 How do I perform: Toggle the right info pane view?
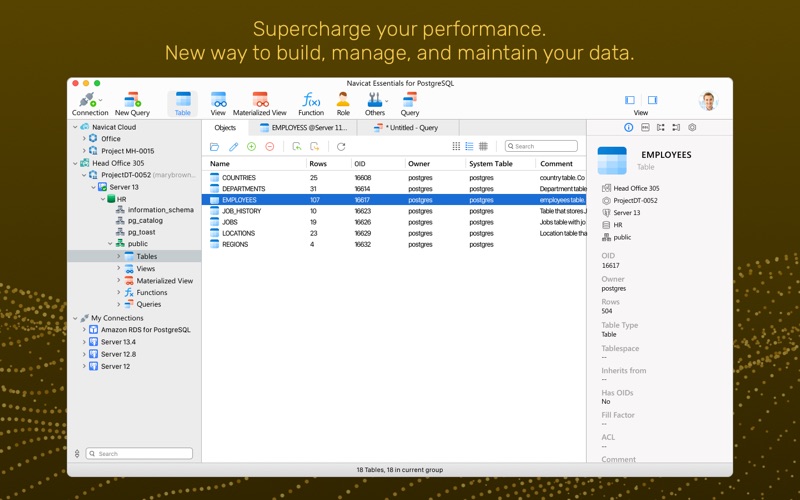click(x=652, y=100)
